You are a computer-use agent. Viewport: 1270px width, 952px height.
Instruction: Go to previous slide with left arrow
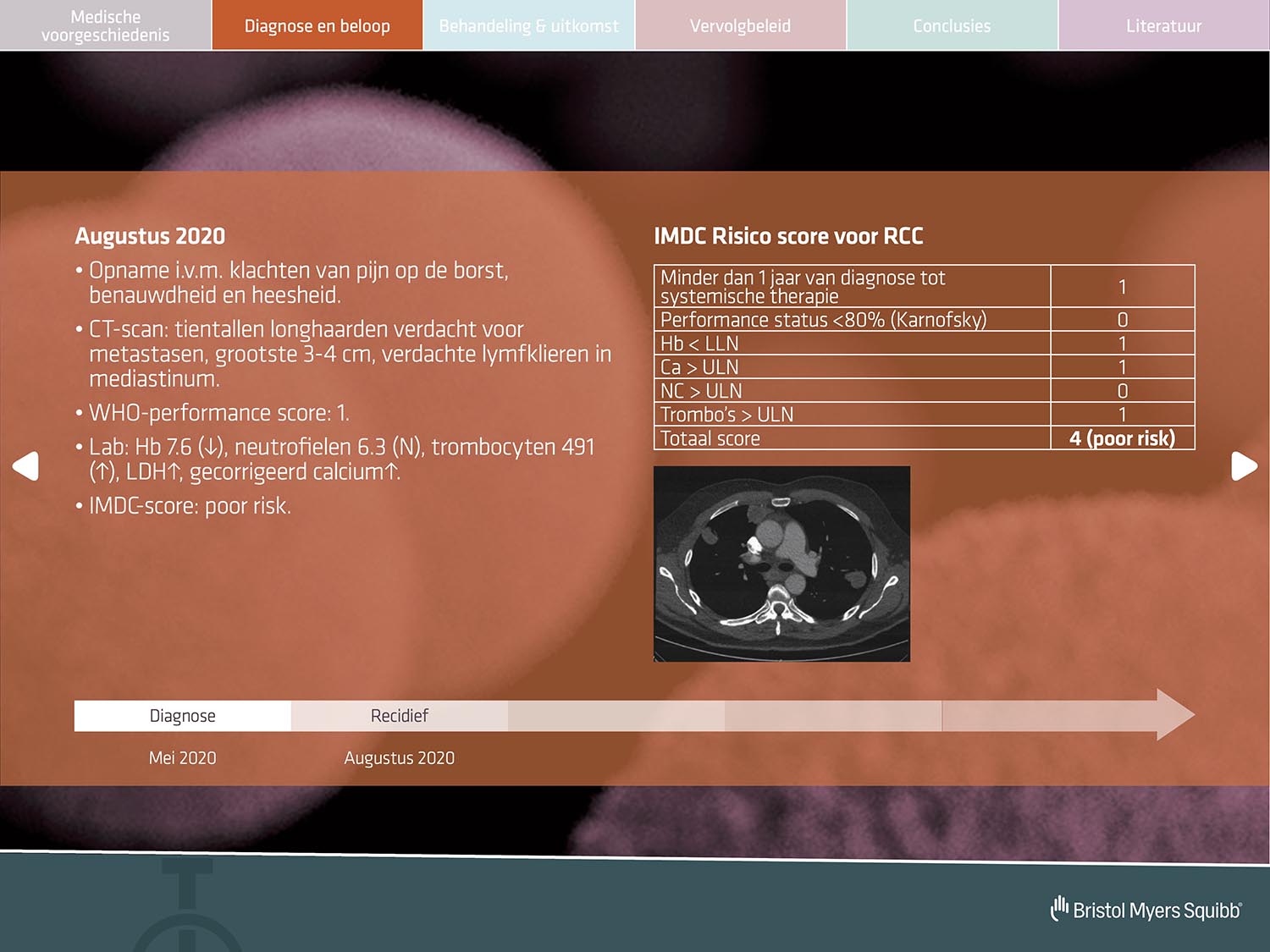[x=25, y=466]
